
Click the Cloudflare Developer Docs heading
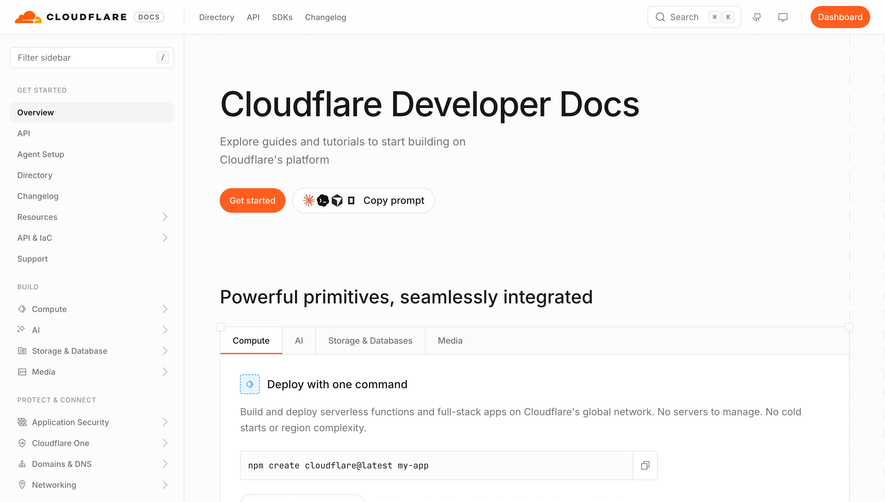(x=430, y=104)
